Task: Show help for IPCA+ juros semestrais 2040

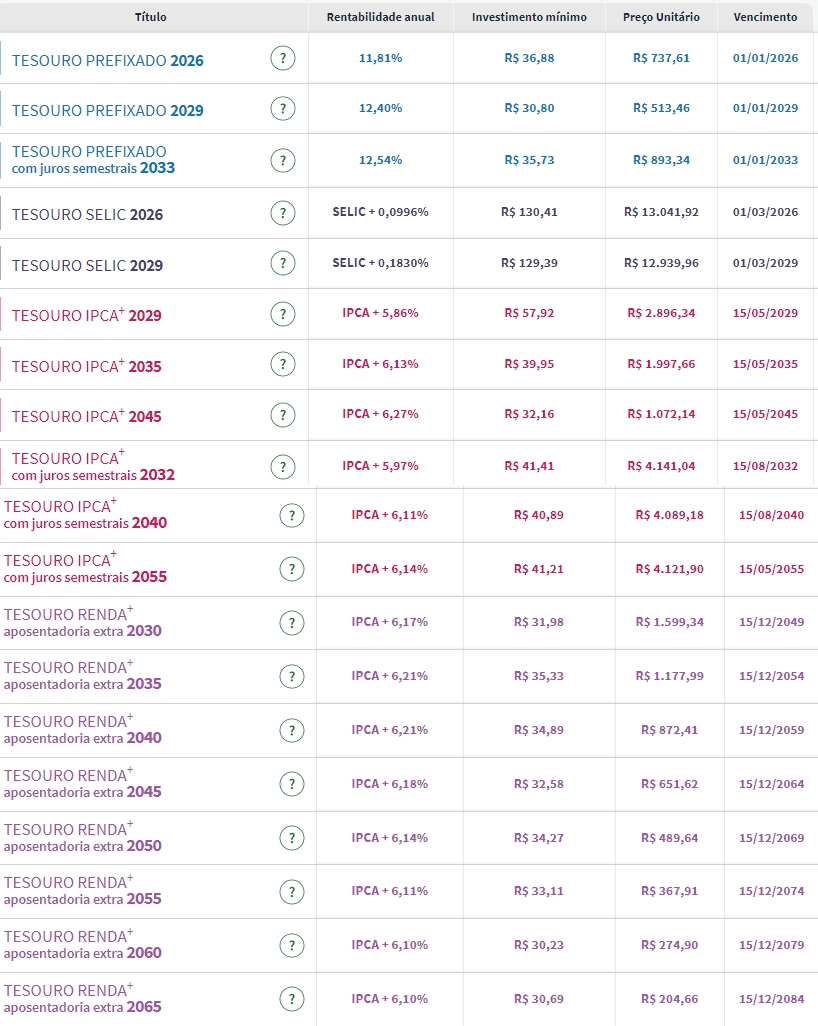Action: 291,516
